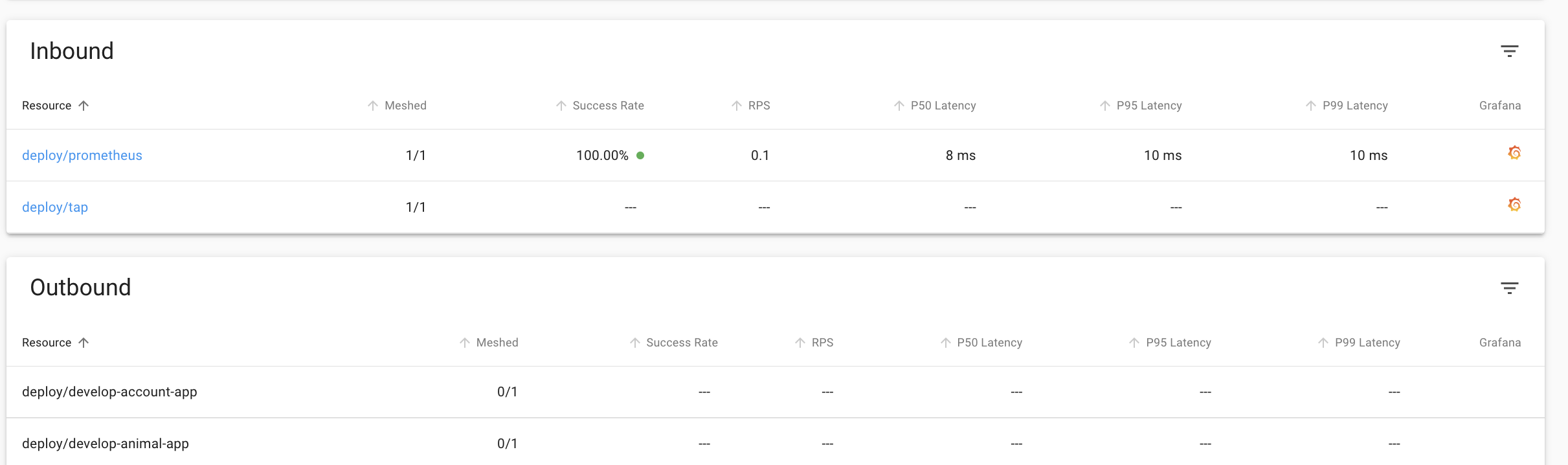Sort Inbound table by Resource arrow
The image size is (1568, 465).
coord(84,106)
